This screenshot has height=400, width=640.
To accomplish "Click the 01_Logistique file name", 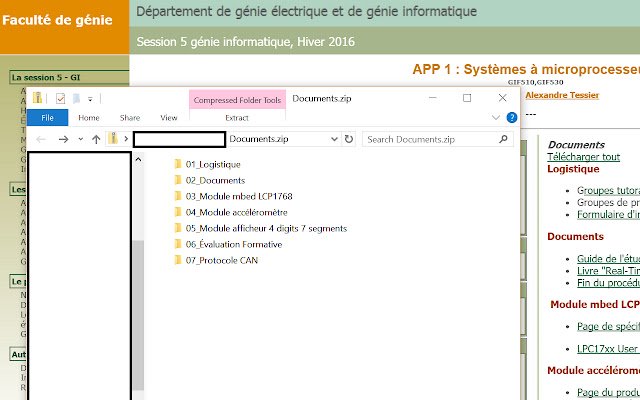I will (213, 164).
